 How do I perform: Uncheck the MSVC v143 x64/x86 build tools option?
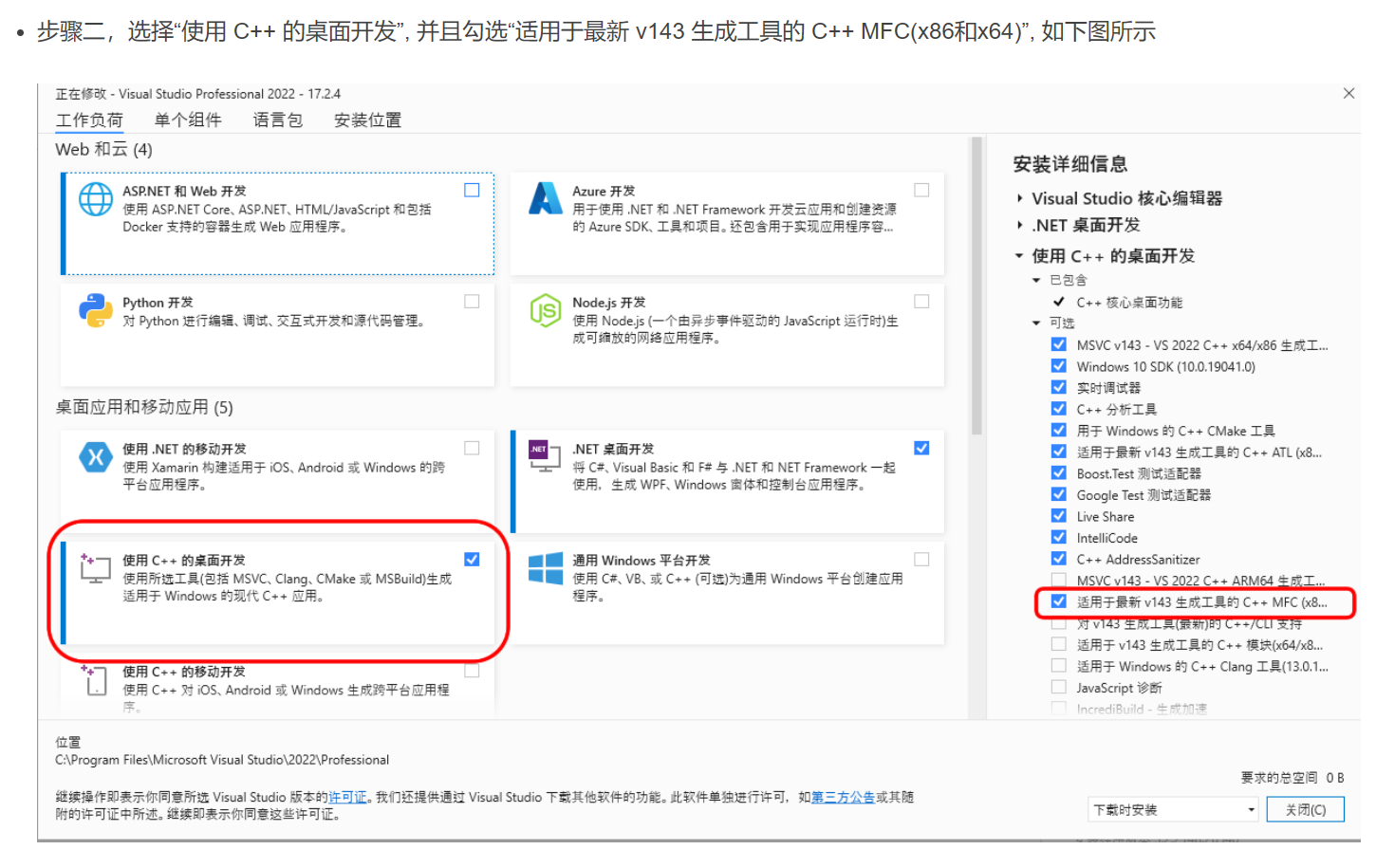[1059, 344]
